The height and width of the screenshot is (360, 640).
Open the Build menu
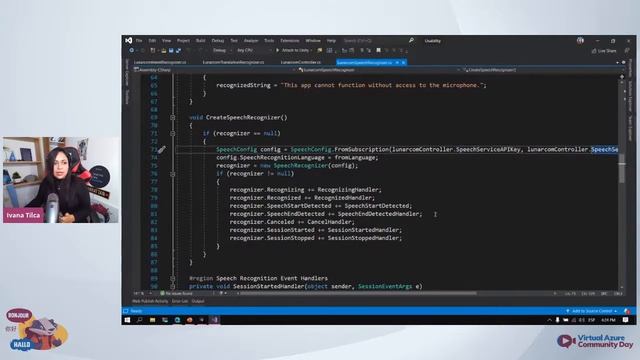(x=200, y=41)
